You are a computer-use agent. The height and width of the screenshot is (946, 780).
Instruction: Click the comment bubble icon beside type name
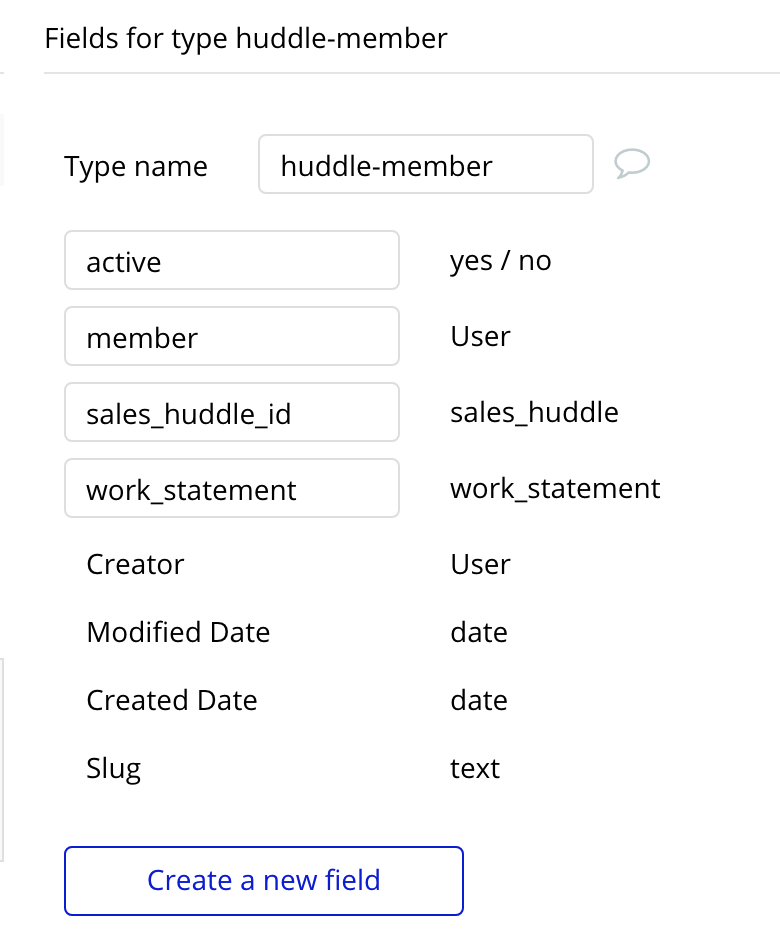point(632,163)
